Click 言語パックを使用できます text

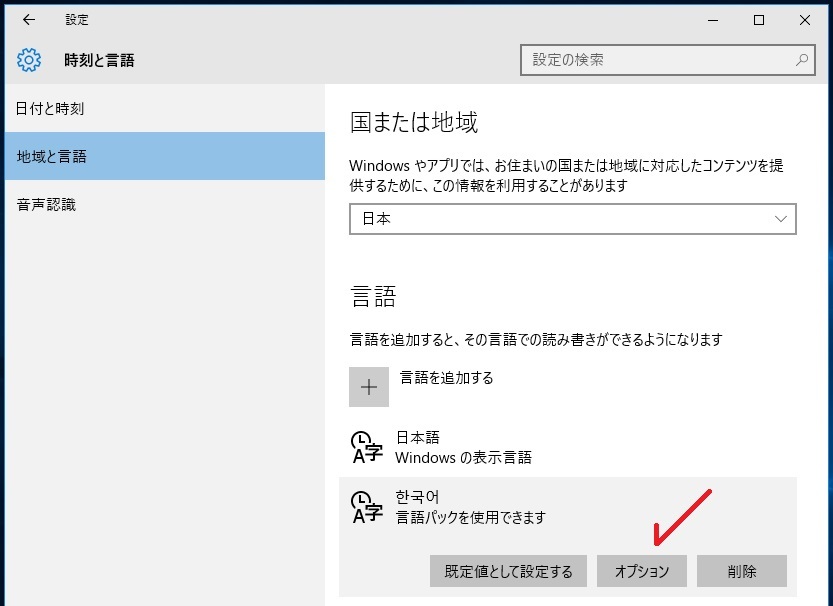471,517
